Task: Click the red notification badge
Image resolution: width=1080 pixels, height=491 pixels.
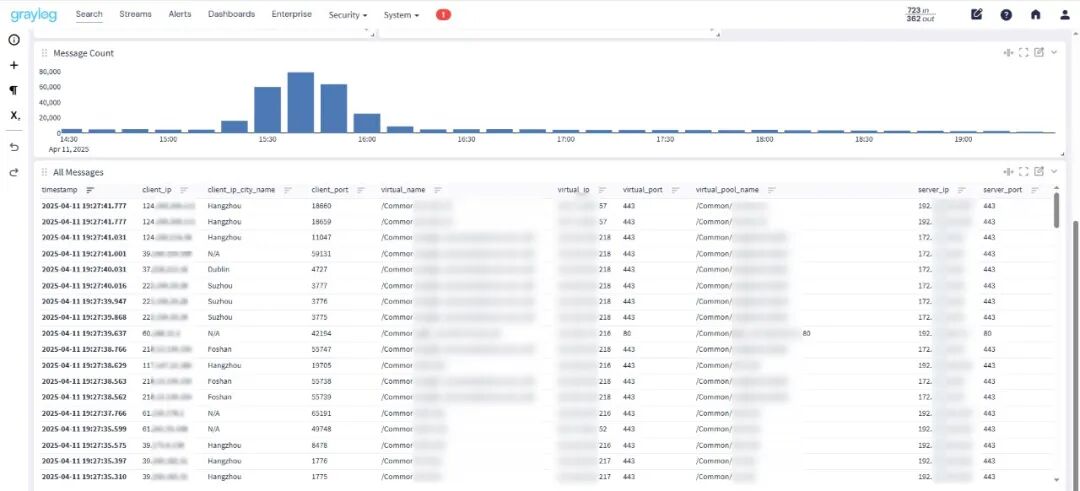Action: [x=444, y=14]
